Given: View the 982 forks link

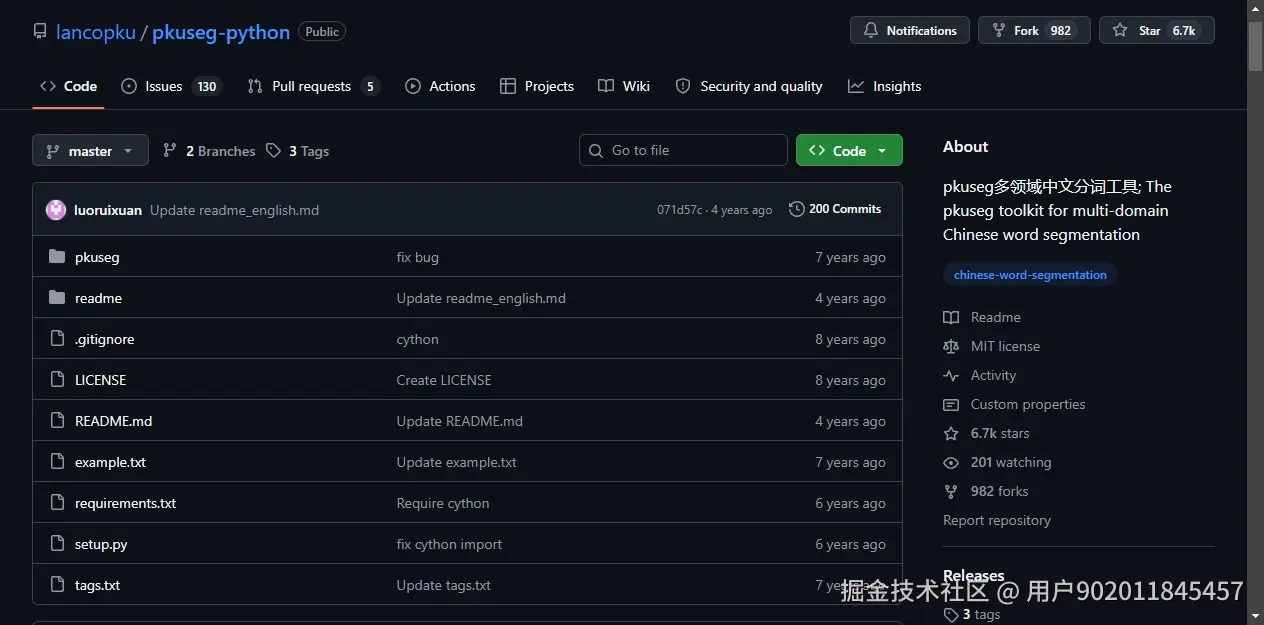Looking at the screenshot, I should pos(986,491).
